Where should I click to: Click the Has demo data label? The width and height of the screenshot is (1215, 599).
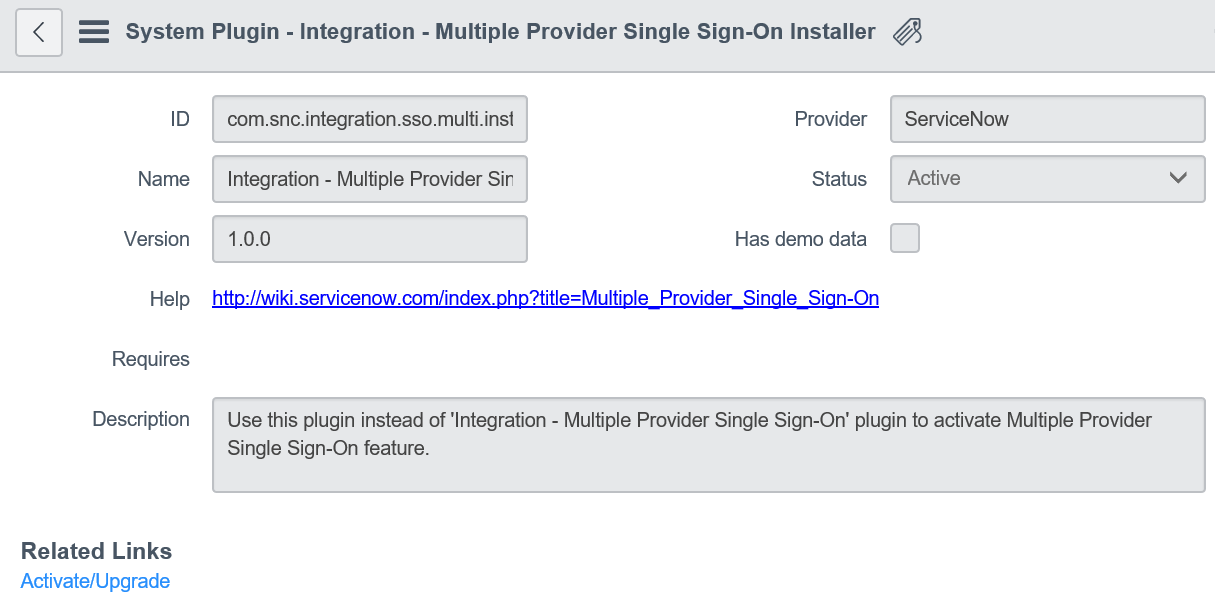click(x=800, y=239)
